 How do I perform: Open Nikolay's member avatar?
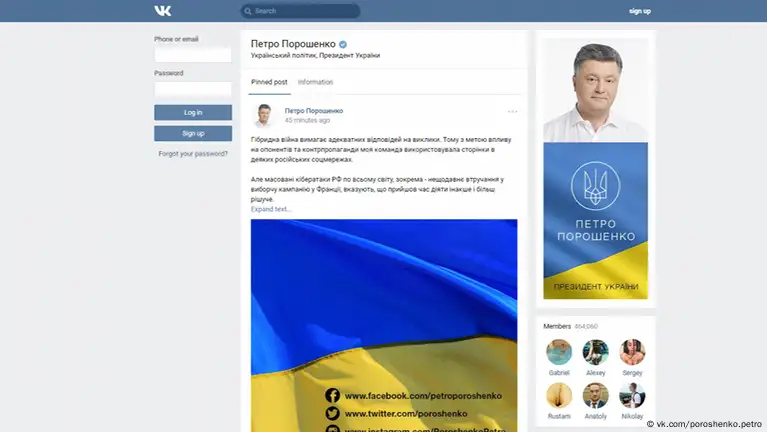click(632, 395)
